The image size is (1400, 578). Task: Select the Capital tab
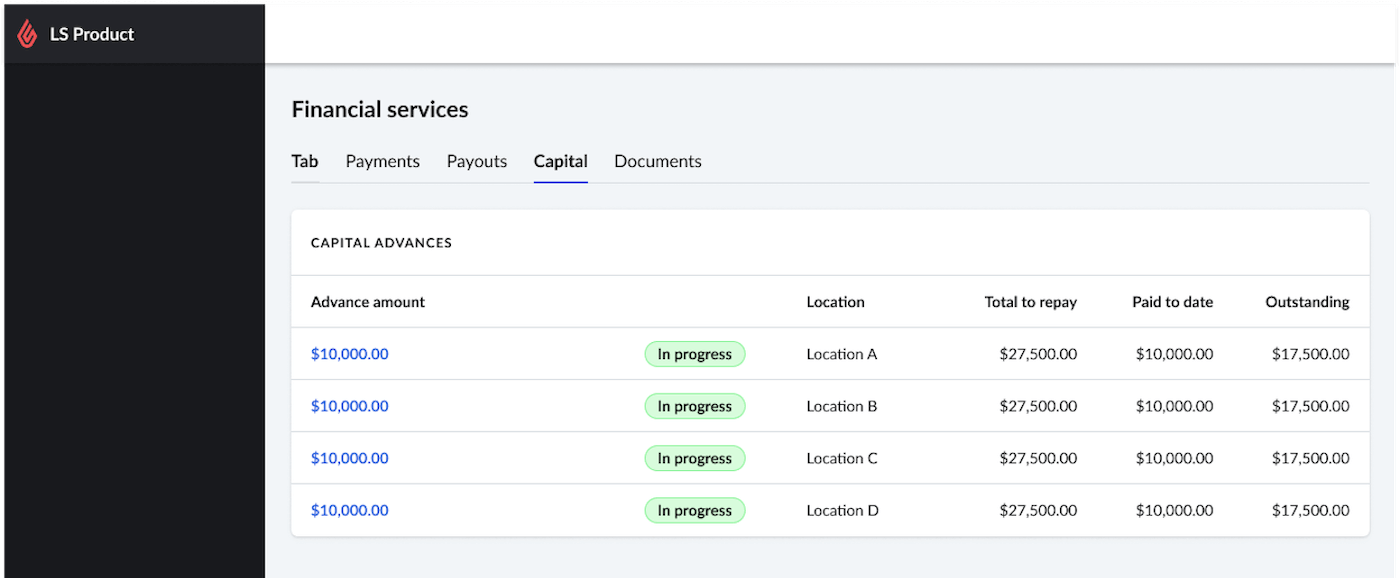(560, 161)
